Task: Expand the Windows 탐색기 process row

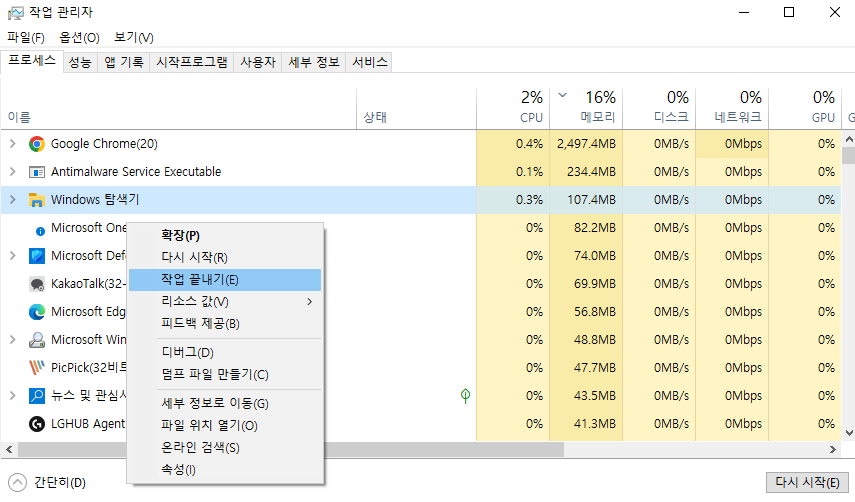Action: (13, 199)
